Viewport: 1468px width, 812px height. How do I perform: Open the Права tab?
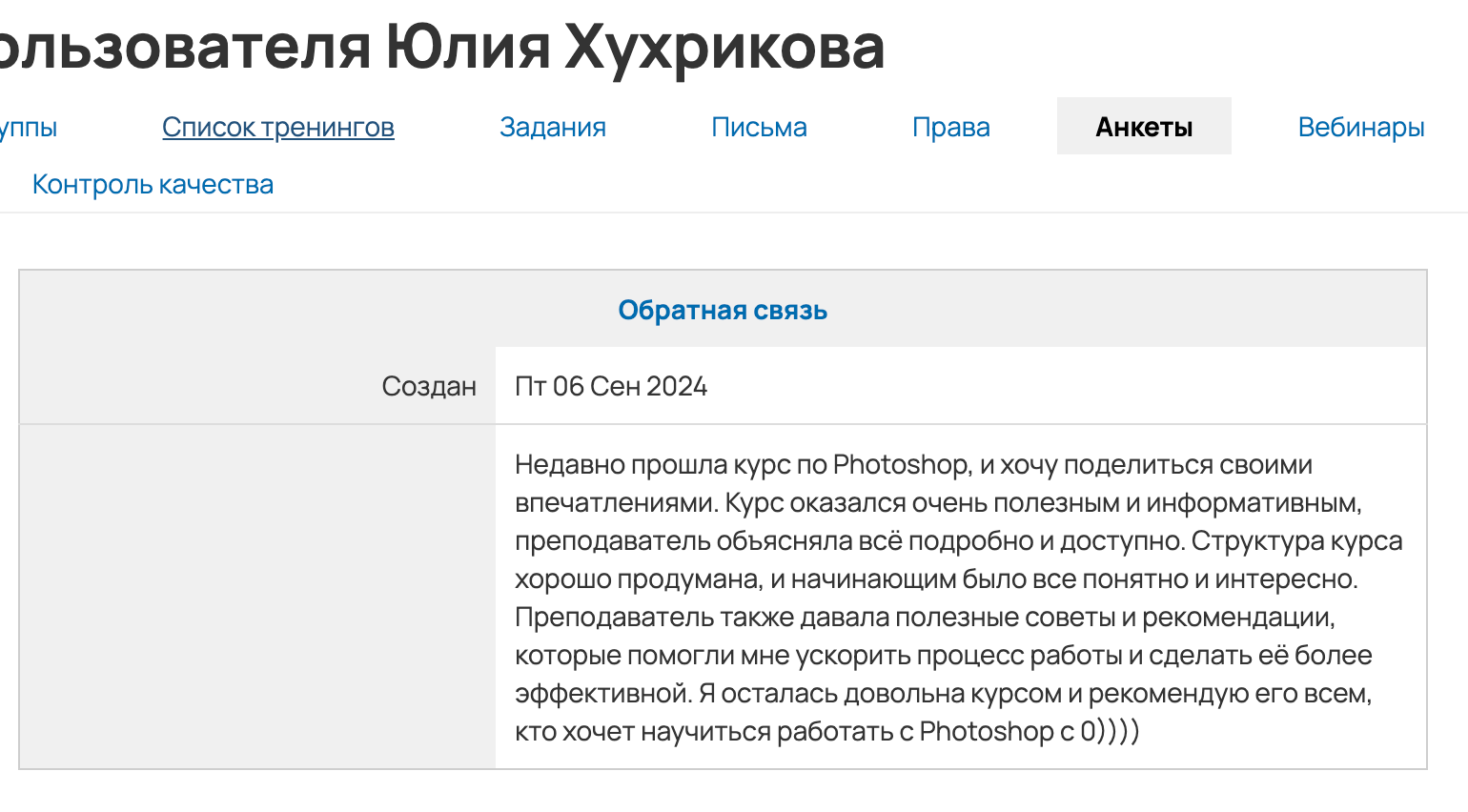click(951, 126)
